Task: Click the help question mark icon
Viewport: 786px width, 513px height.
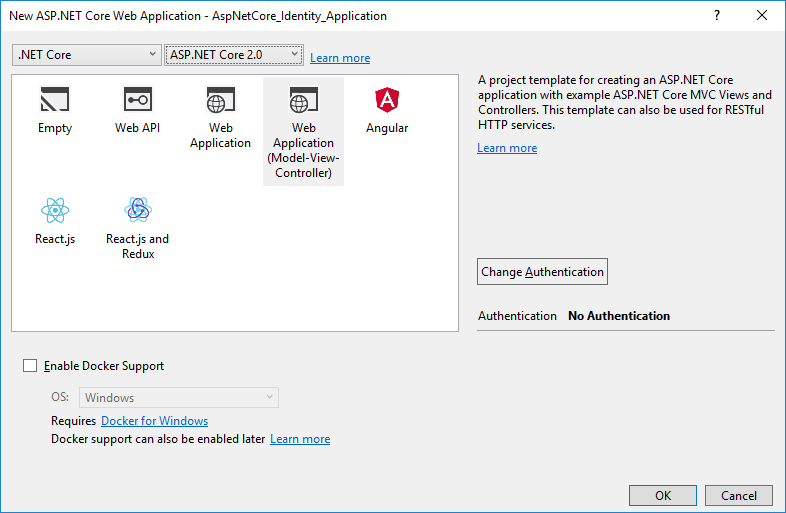Action: [717, 16]
